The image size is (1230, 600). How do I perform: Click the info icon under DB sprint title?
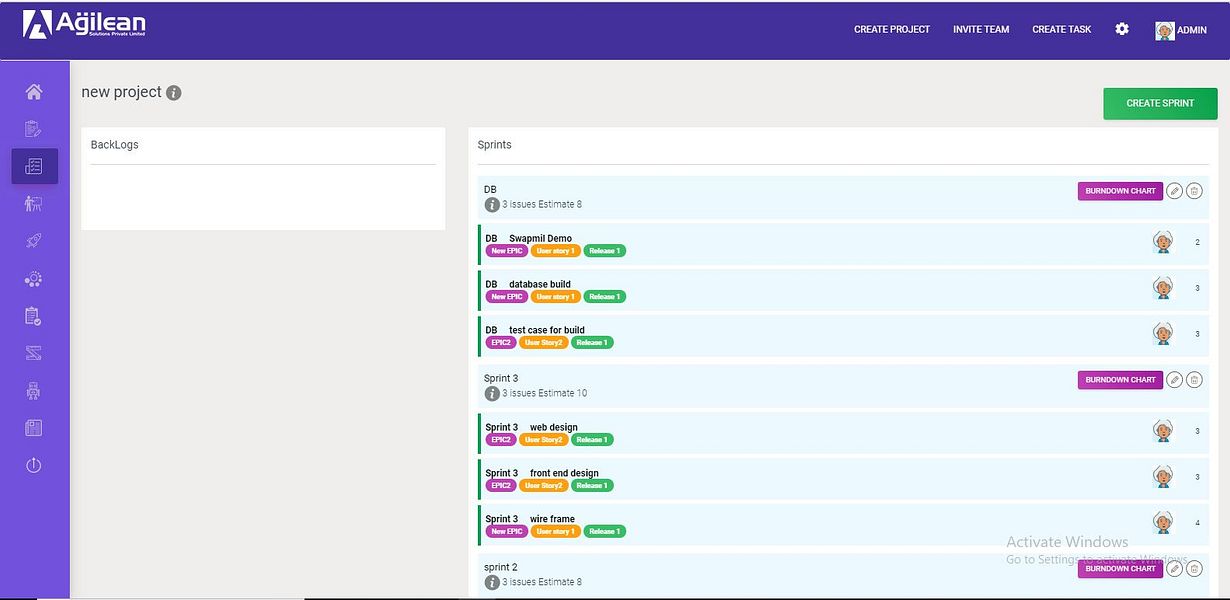[492, 204]
